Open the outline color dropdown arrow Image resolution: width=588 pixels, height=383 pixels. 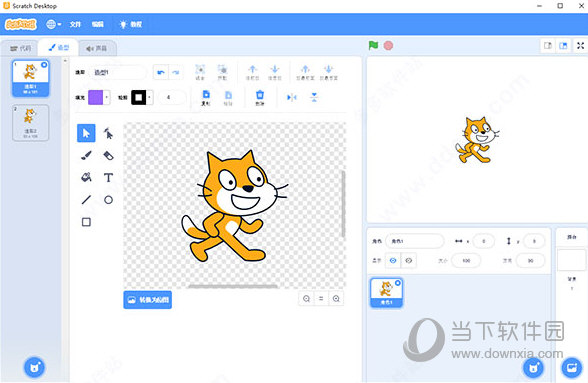(150, 98)
